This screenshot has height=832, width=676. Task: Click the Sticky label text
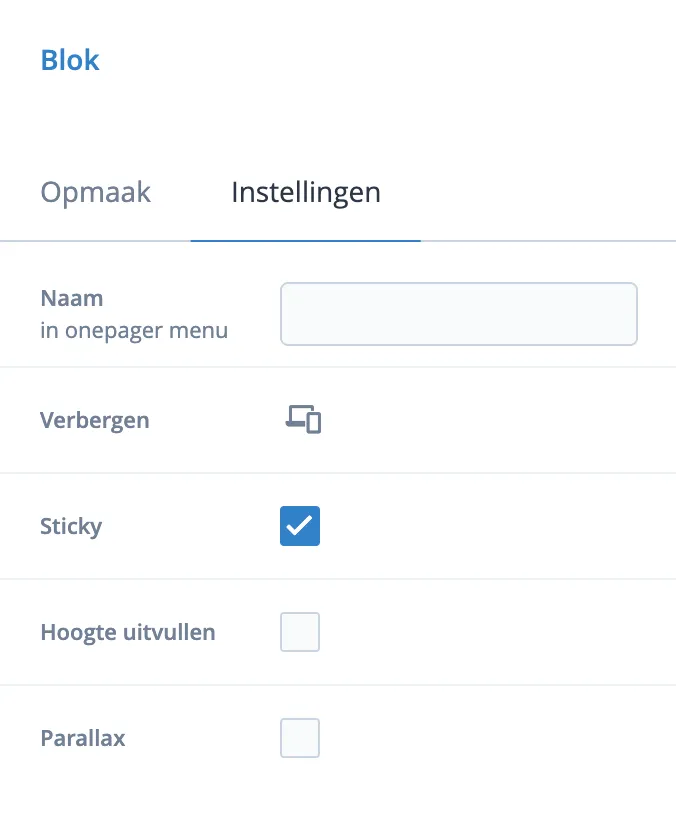point(71,526)
